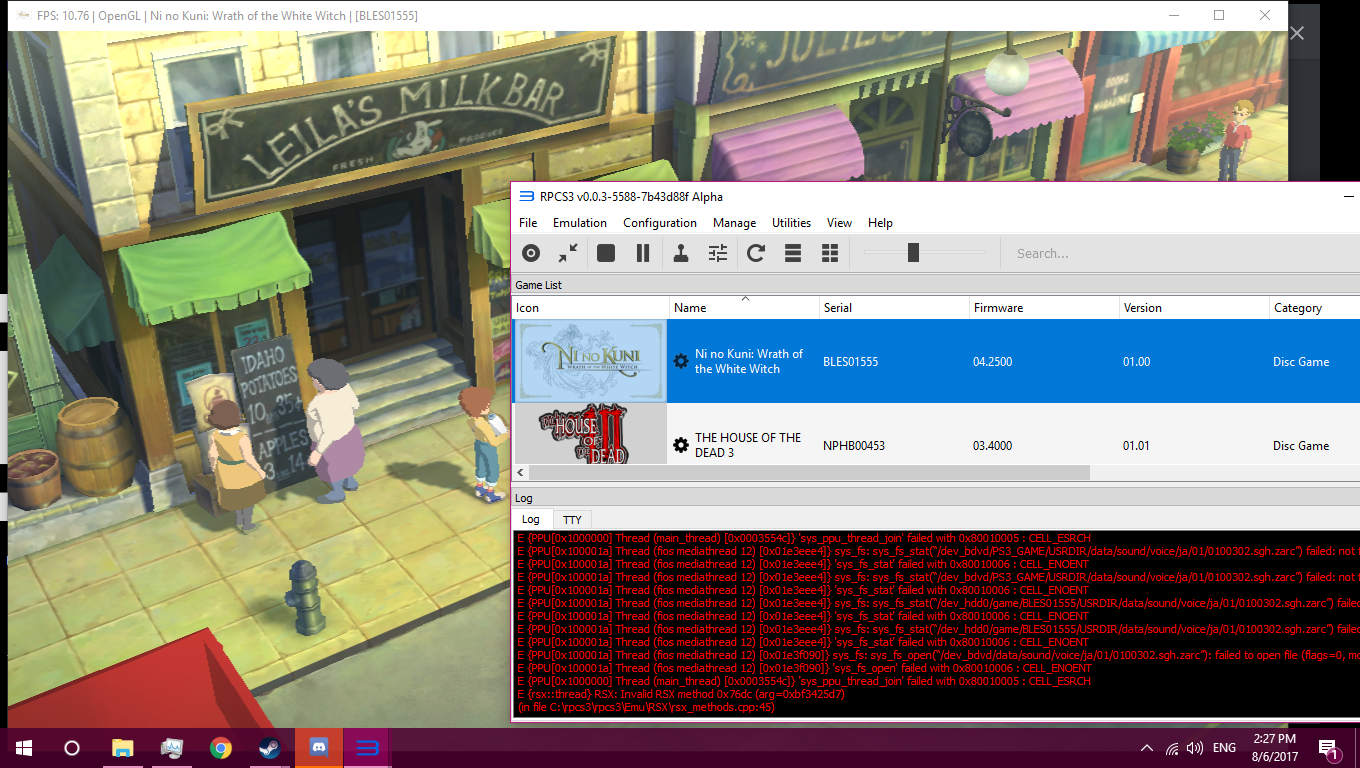Sort game list by Name column

[x=745, y=308]
